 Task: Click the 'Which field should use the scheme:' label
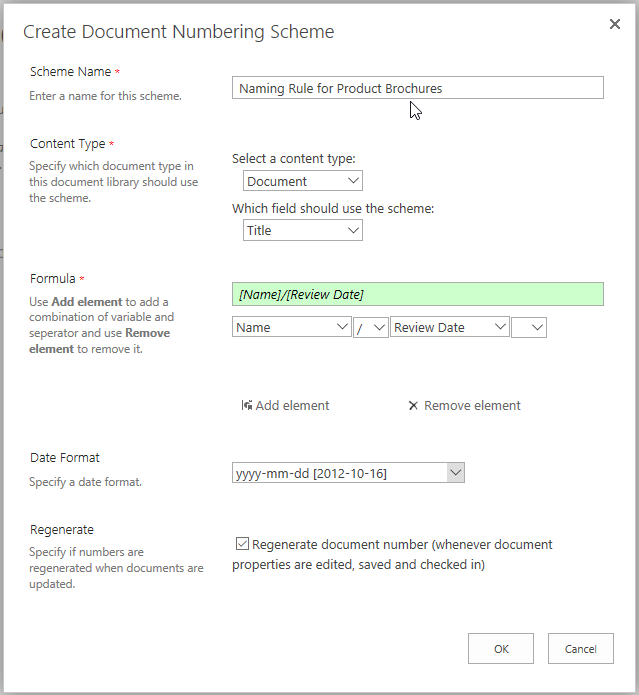pyautogui.click(x=333, y=208)
